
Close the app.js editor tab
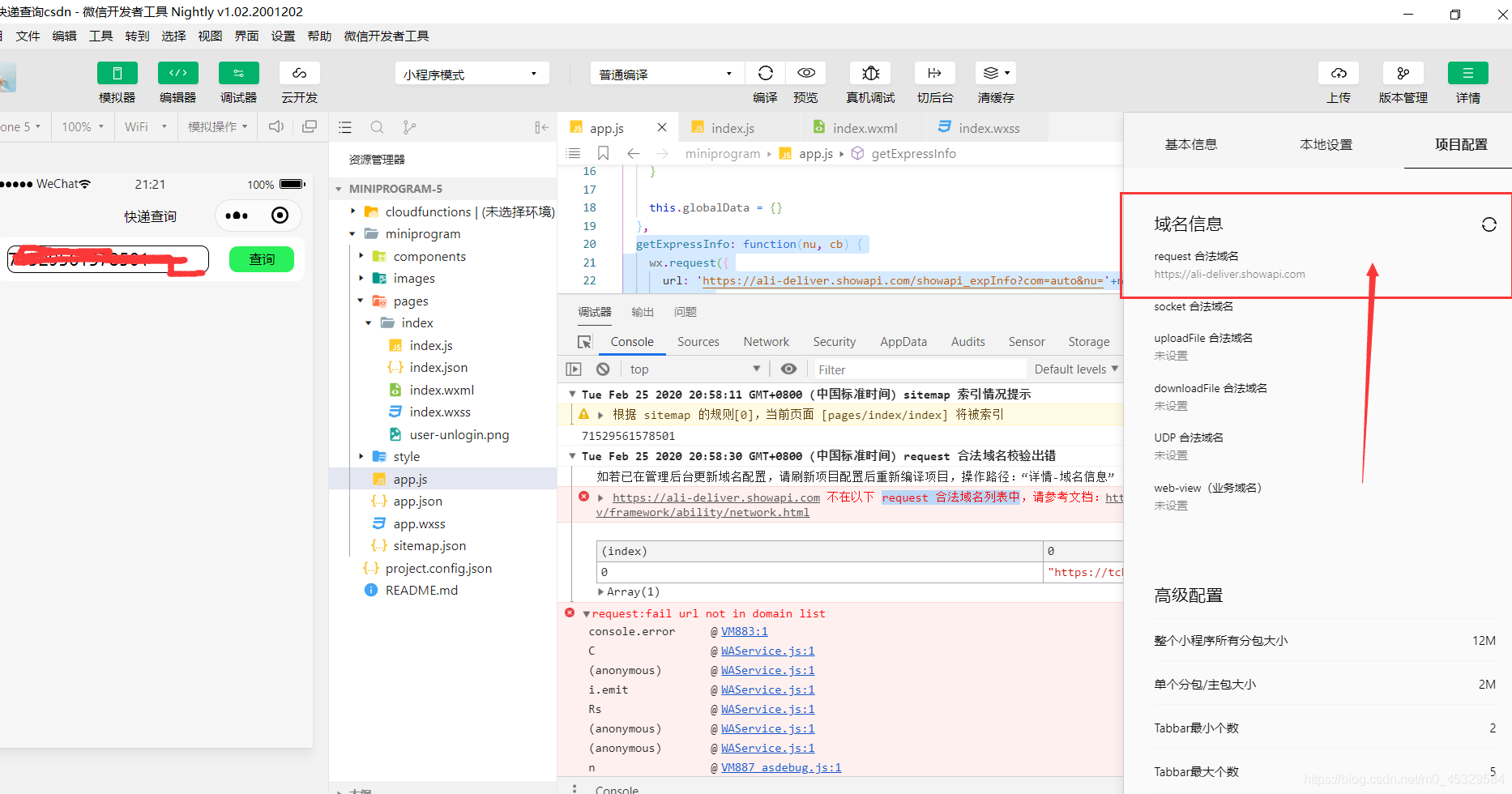(662, 127)
